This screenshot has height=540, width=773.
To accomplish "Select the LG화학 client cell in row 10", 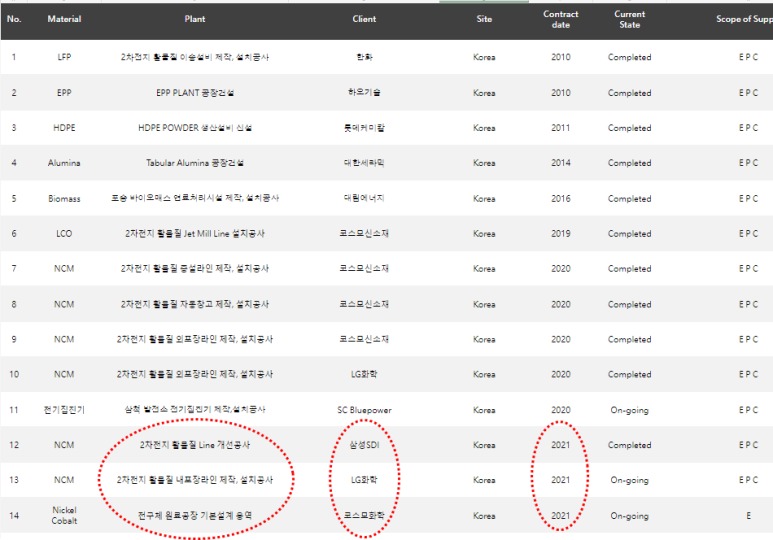I will pos(364,374).
